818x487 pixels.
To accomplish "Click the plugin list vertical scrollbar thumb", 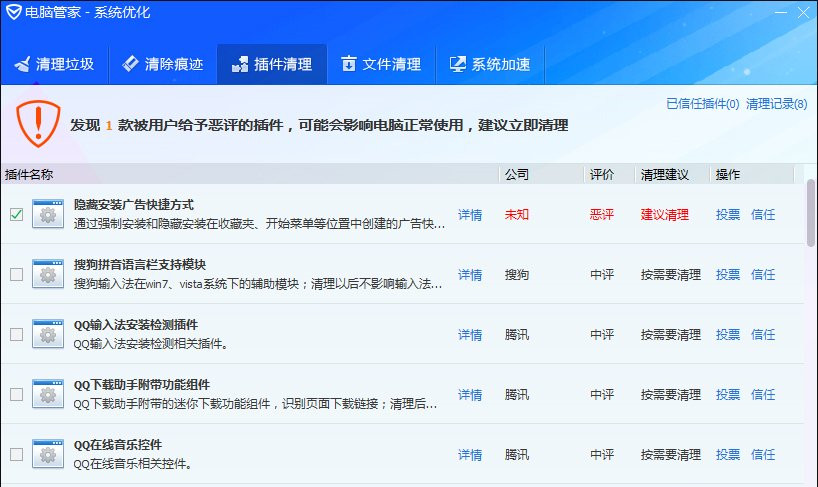I will [x=810, y=213].
